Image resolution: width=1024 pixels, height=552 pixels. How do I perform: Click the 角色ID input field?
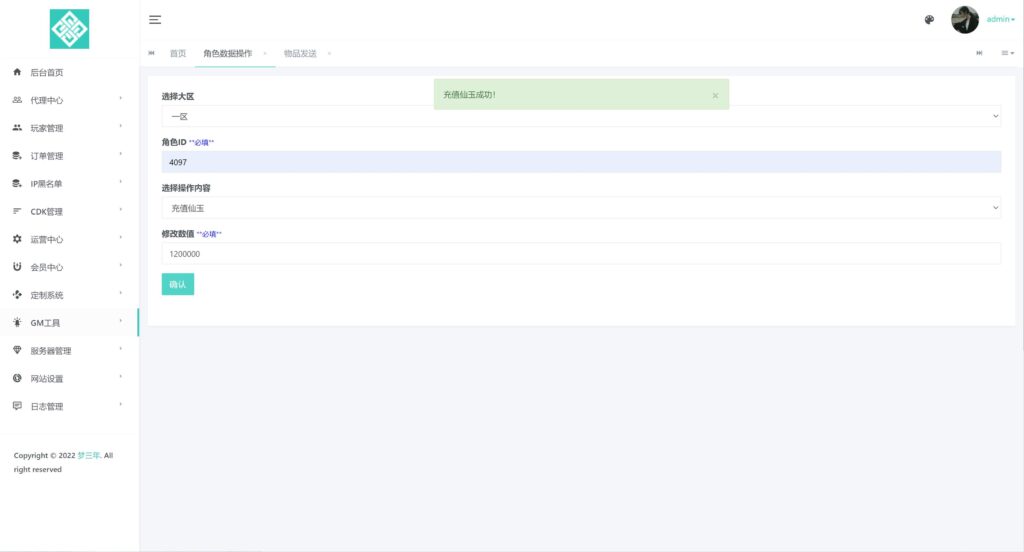tap(581, 162)
